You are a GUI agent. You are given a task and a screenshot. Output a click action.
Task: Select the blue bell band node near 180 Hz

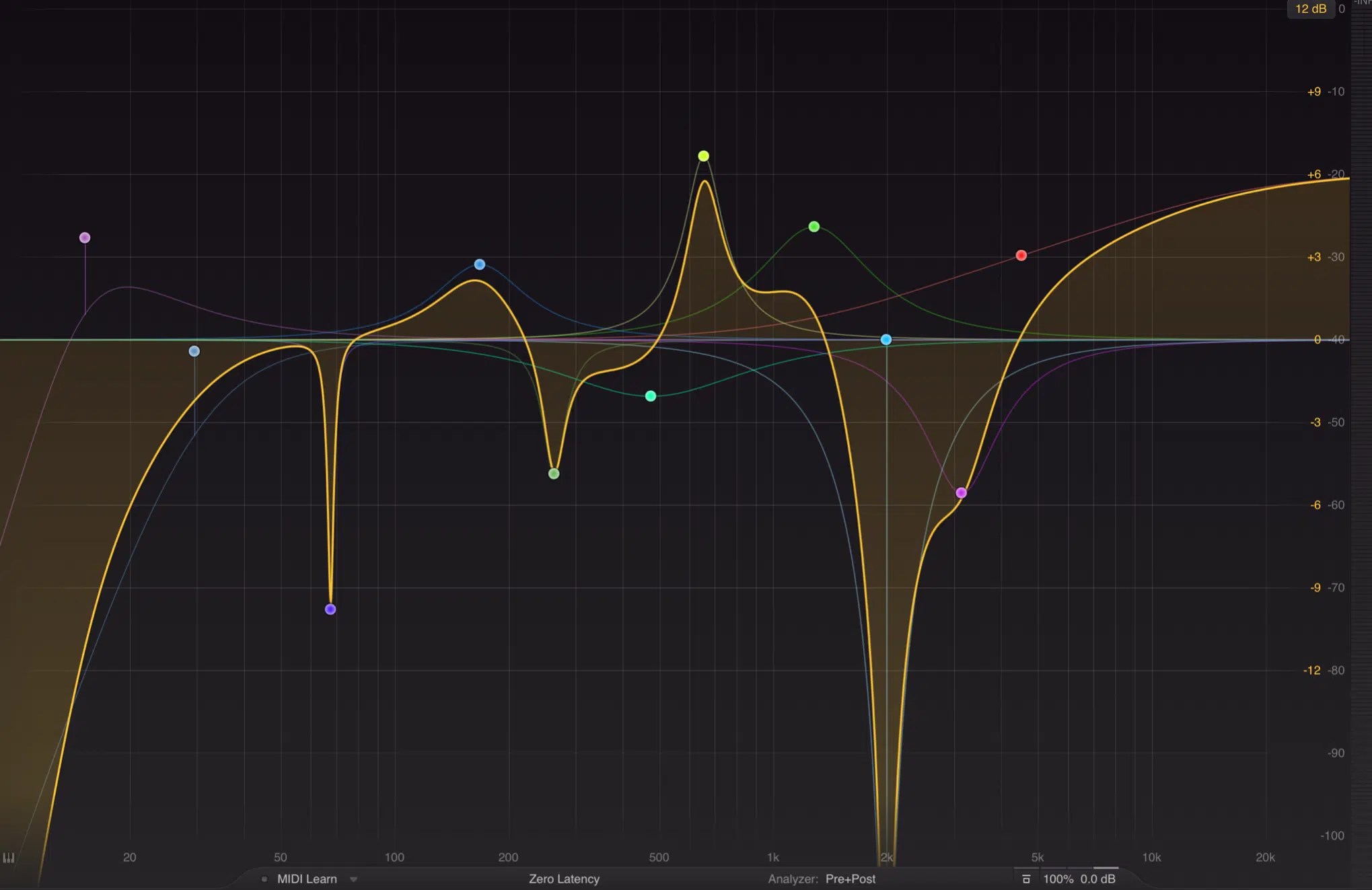click(x=479, y=264)
